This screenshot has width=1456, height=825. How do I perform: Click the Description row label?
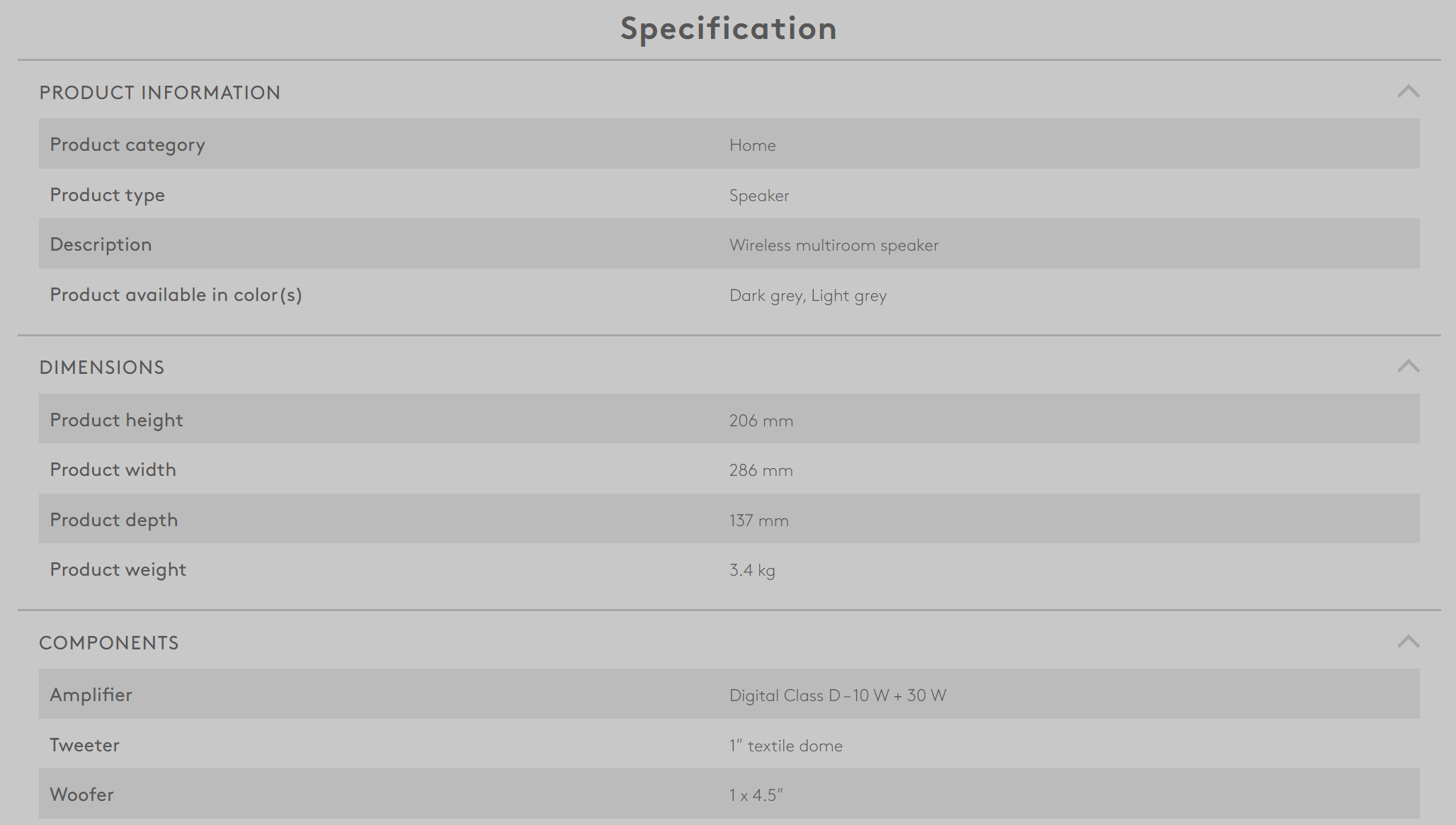point(101,244)
